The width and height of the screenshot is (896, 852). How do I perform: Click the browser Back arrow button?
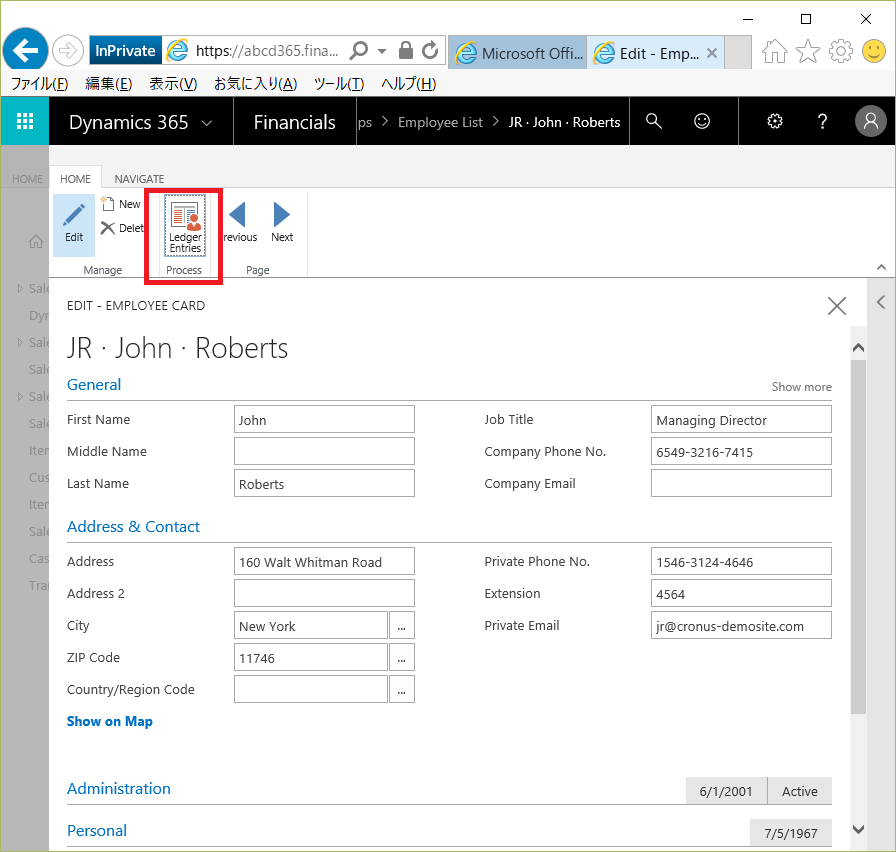(x=25, y=50)
